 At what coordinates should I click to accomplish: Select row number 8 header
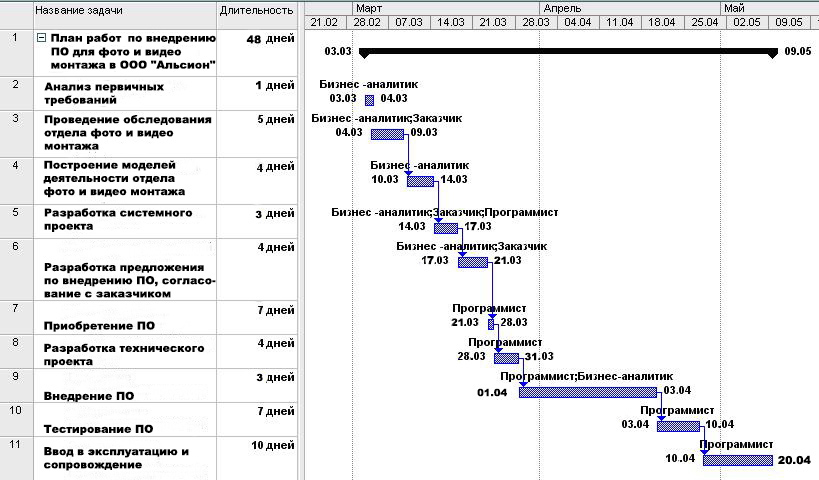point(16,352)
